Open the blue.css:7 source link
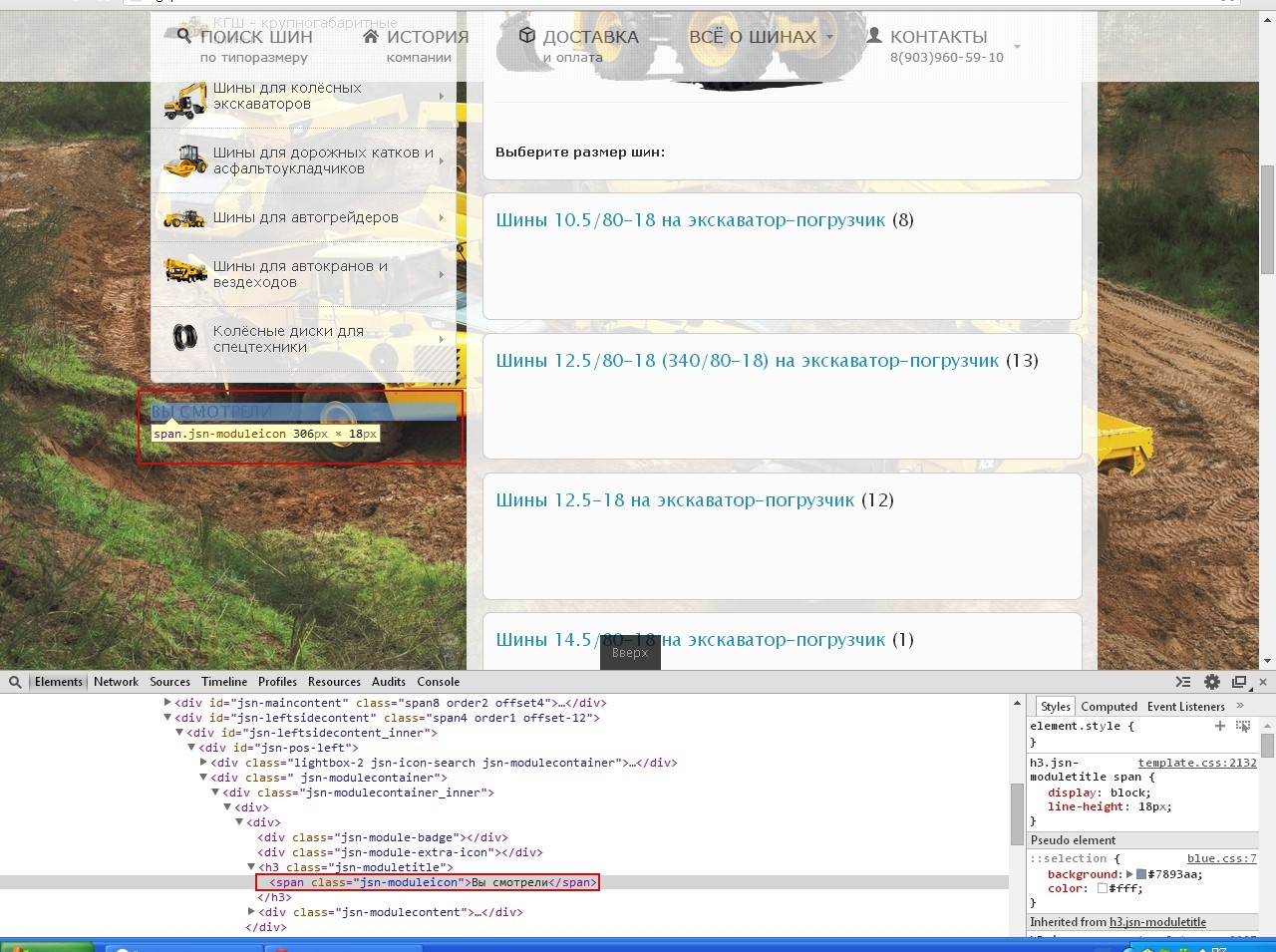The width and height of the screenshot is (1276, 952). click(1221, 858)
